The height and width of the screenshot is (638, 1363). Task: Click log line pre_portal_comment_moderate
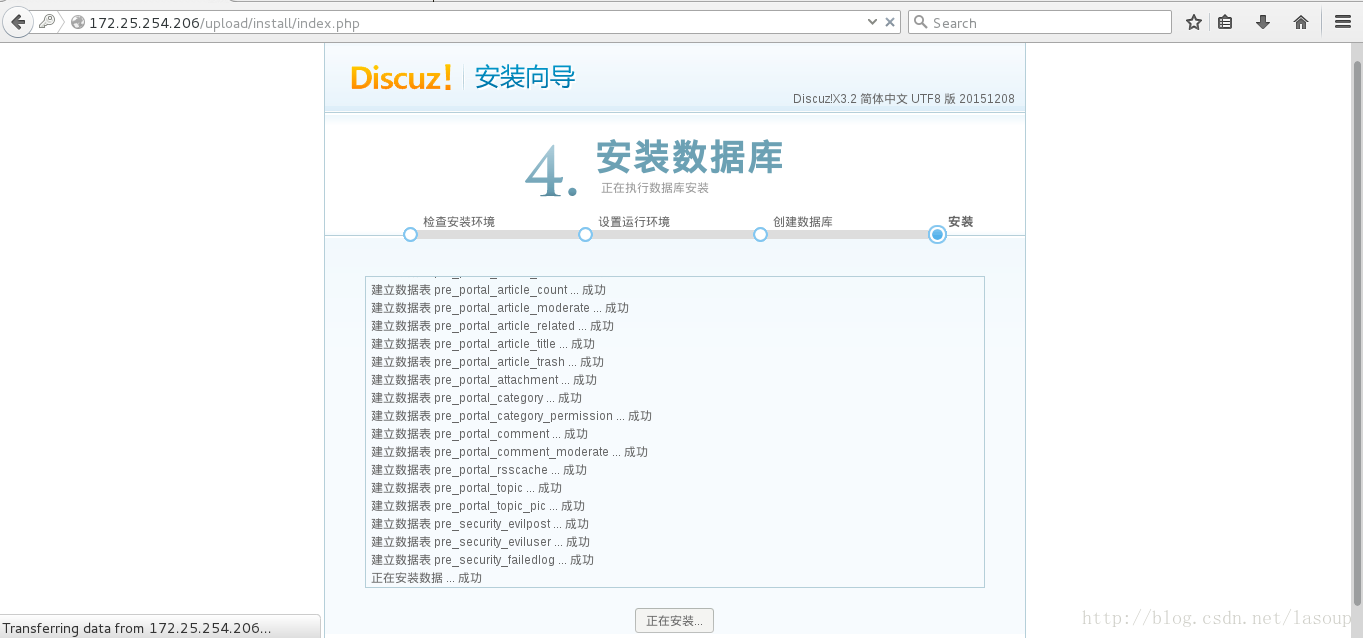click(x=509, y=452)
